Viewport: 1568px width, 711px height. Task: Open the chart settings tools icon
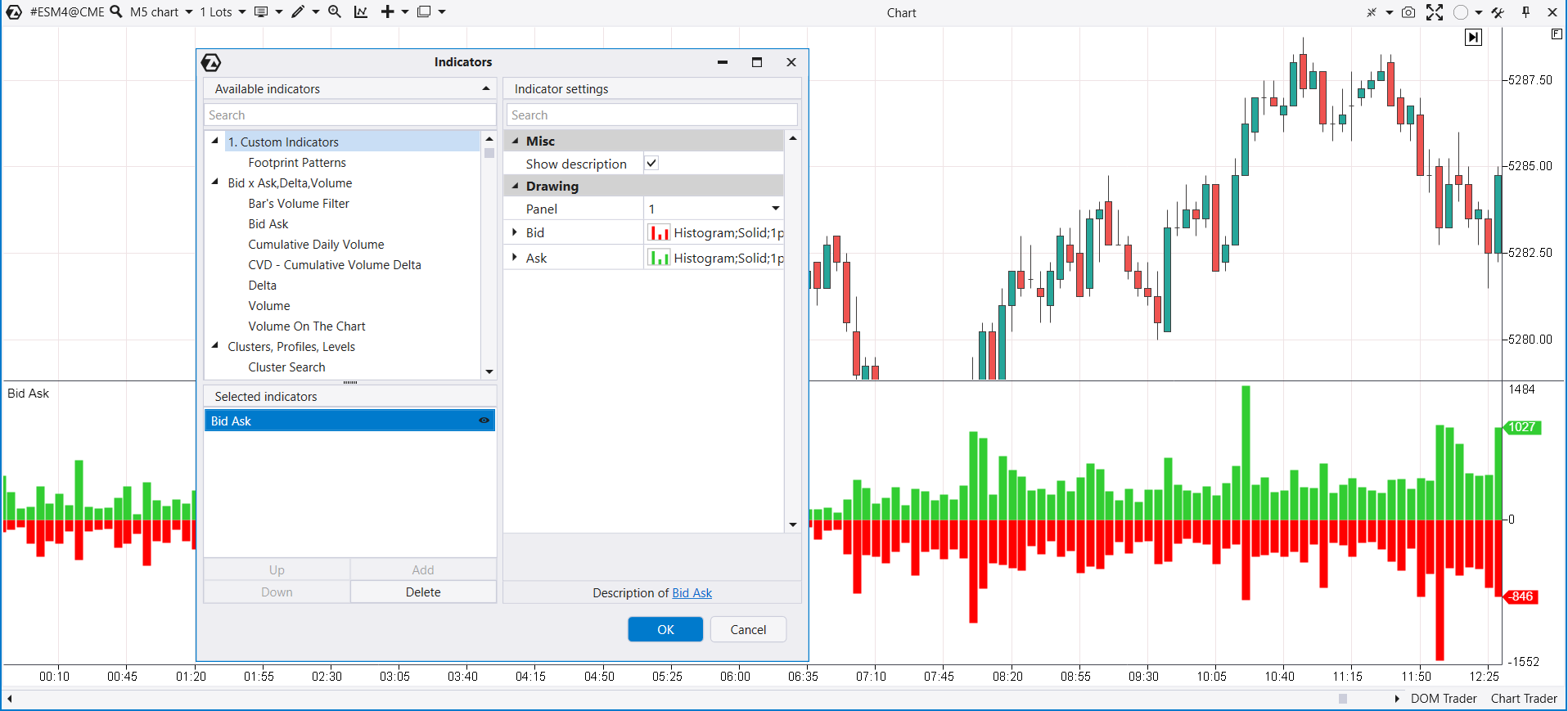pos(1498,12)
